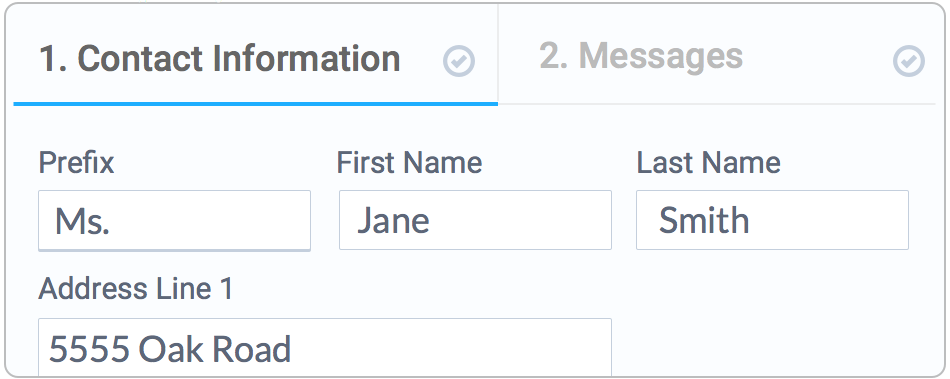Focus the First Name field containing Jane
This screenshot has width=950, height=379.
pos(475,220)
